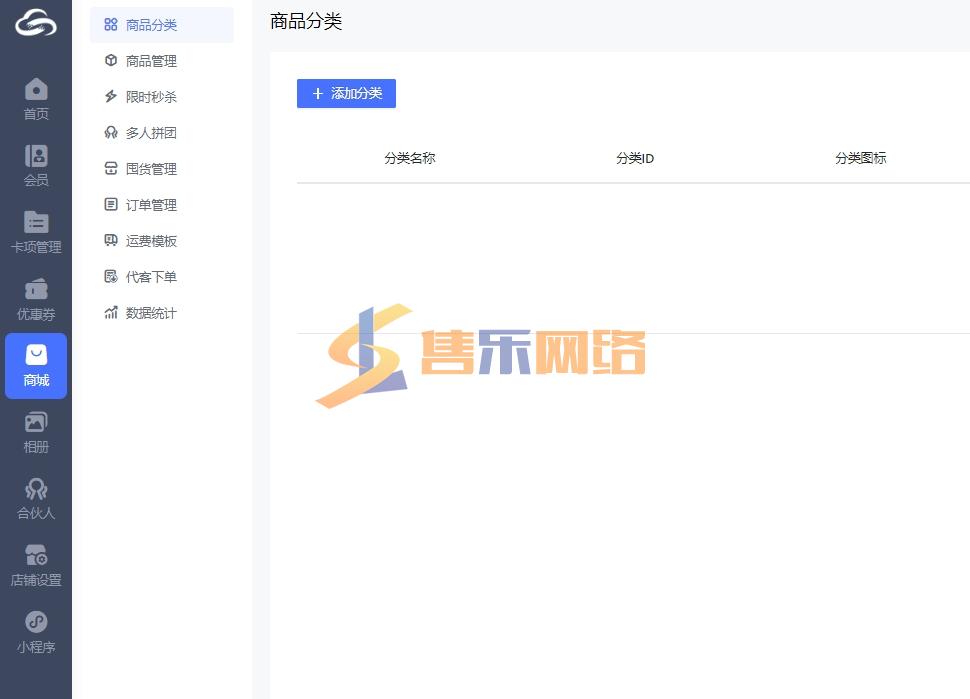Click the cloud logo icon
This screenshot has width=970, height=699.
tap(36, 23)
